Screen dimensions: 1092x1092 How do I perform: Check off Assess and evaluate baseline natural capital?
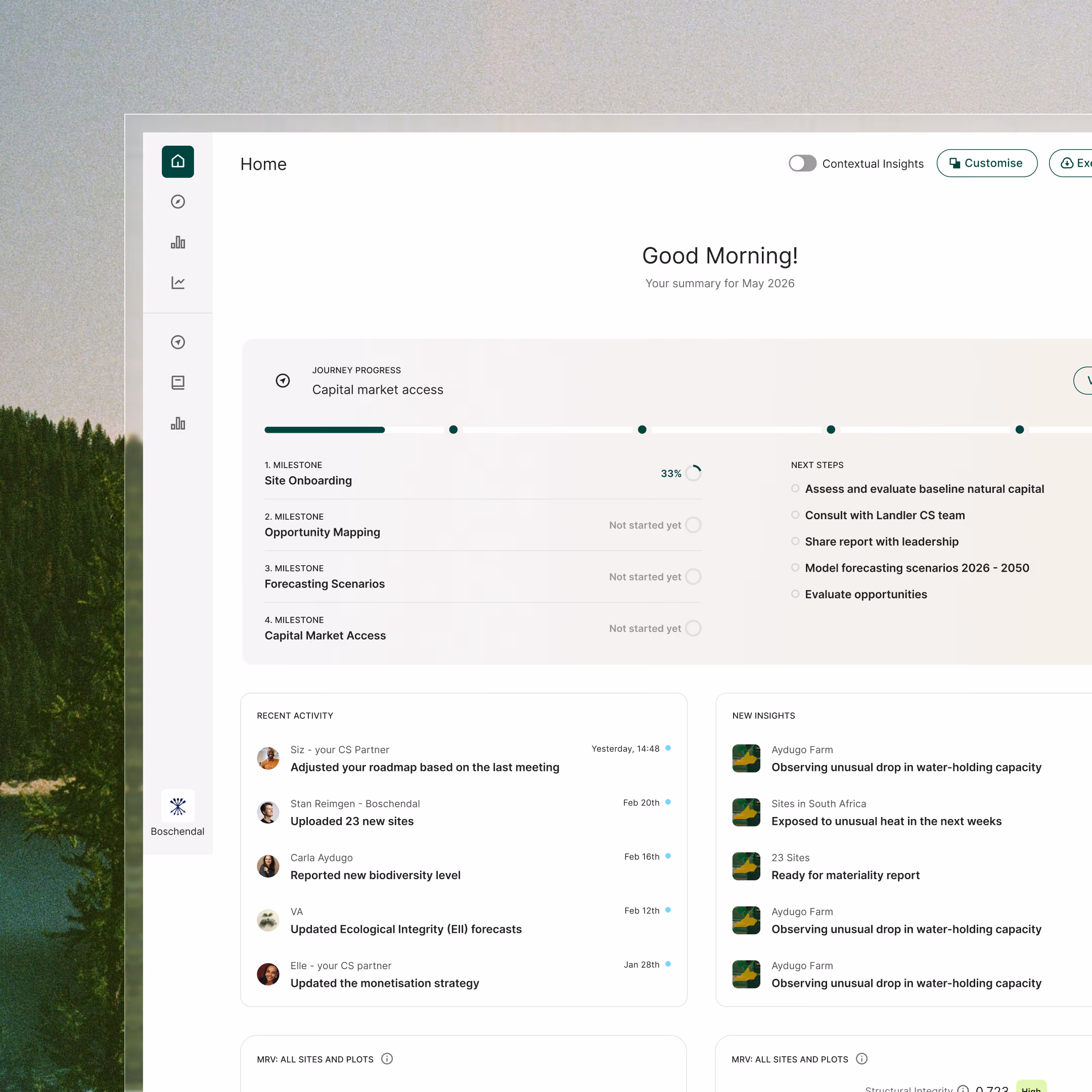(795, 488)
